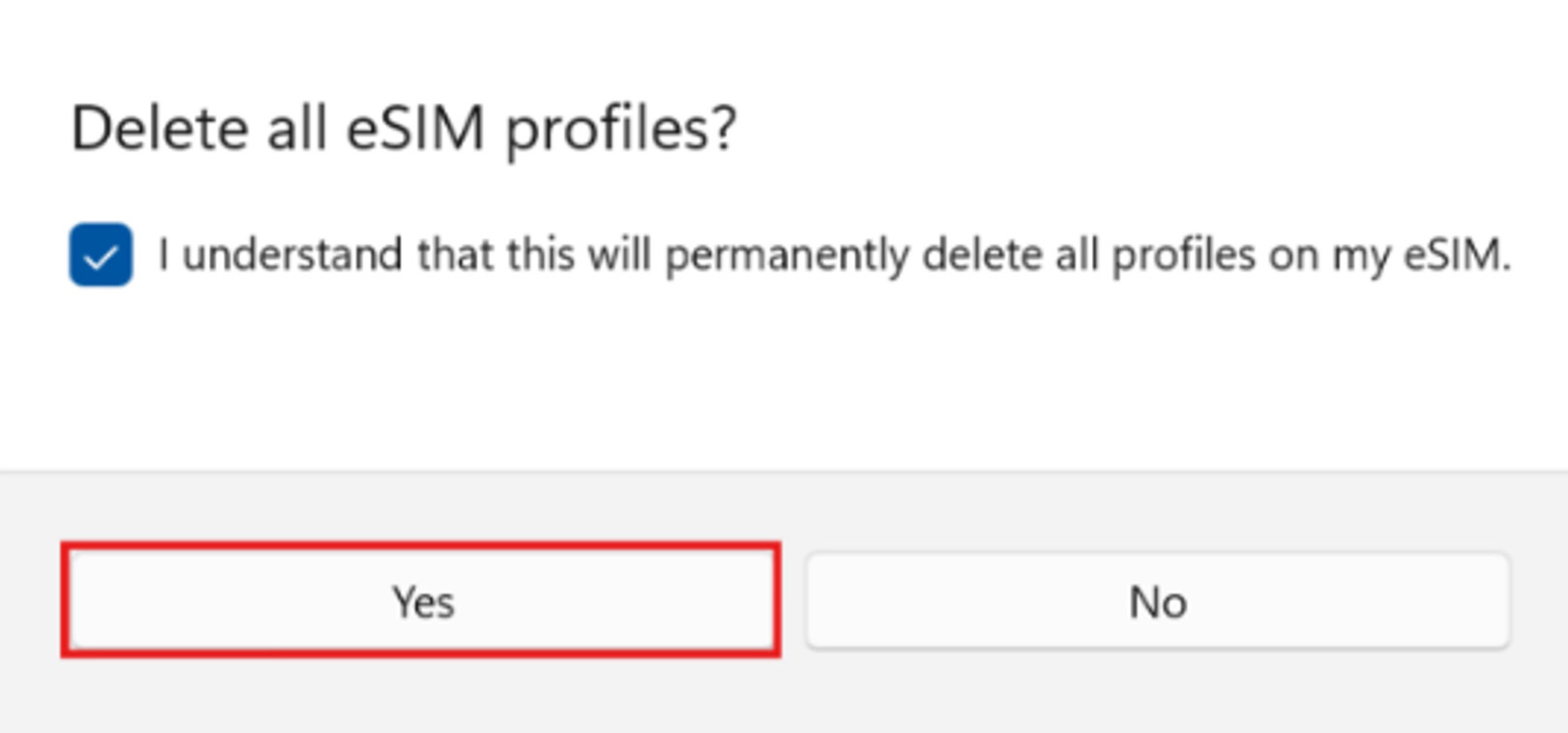Confirm deleting all eSIM profiles with Yes
1568x733 pixels.
421,601
